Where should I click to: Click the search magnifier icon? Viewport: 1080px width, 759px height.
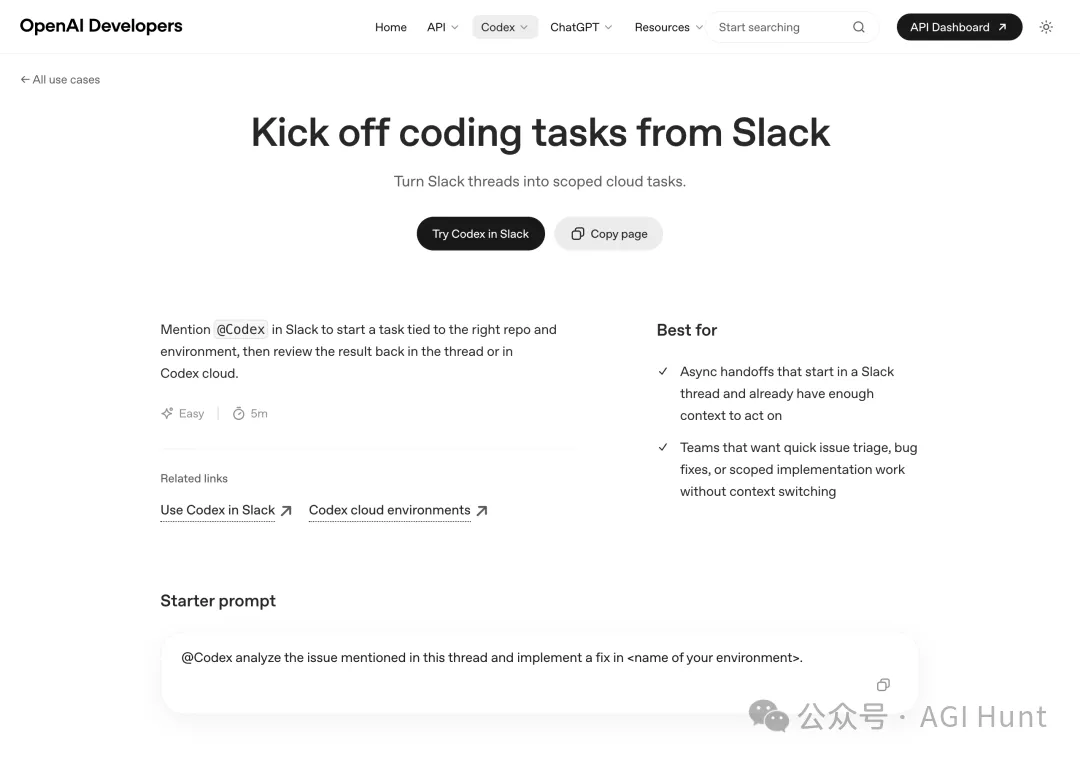tap(858, 27)
